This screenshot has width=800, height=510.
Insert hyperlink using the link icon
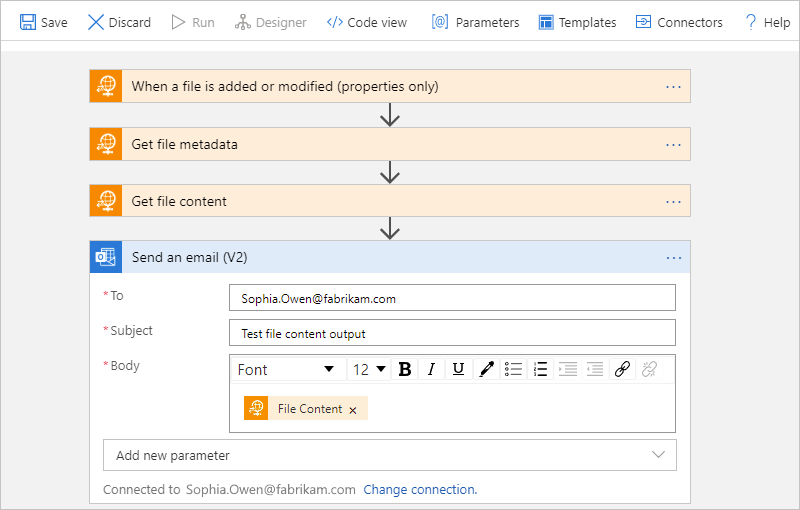(x=622, y=369)
